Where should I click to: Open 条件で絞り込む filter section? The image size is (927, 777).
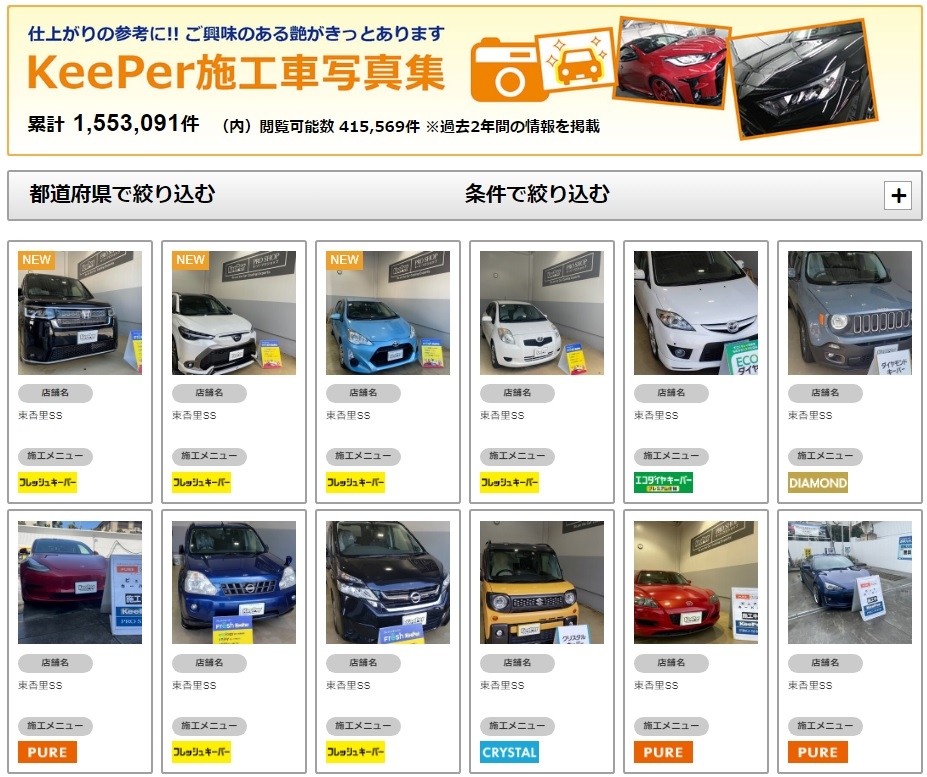click(x=537, y=194)
